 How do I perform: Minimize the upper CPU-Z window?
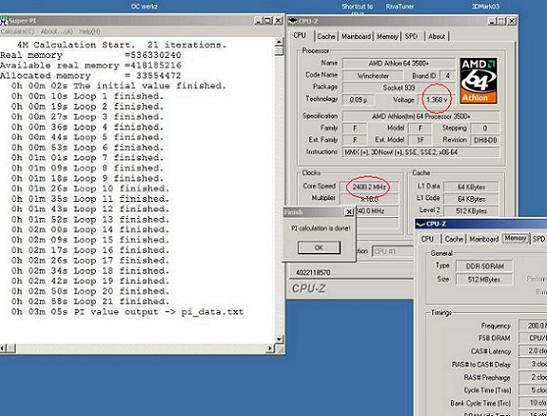492,21
